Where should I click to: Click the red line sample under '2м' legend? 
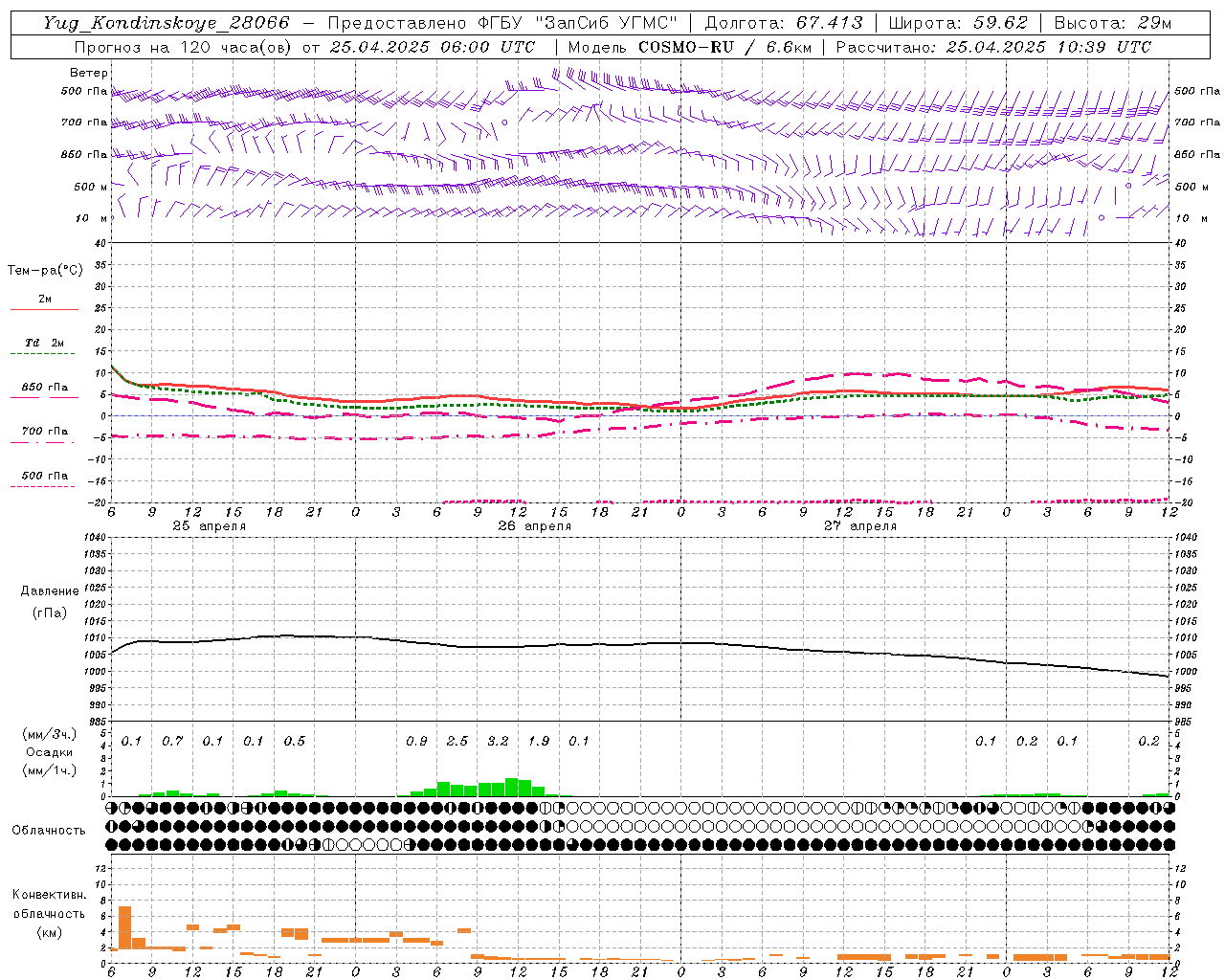[x=44, y=310]
